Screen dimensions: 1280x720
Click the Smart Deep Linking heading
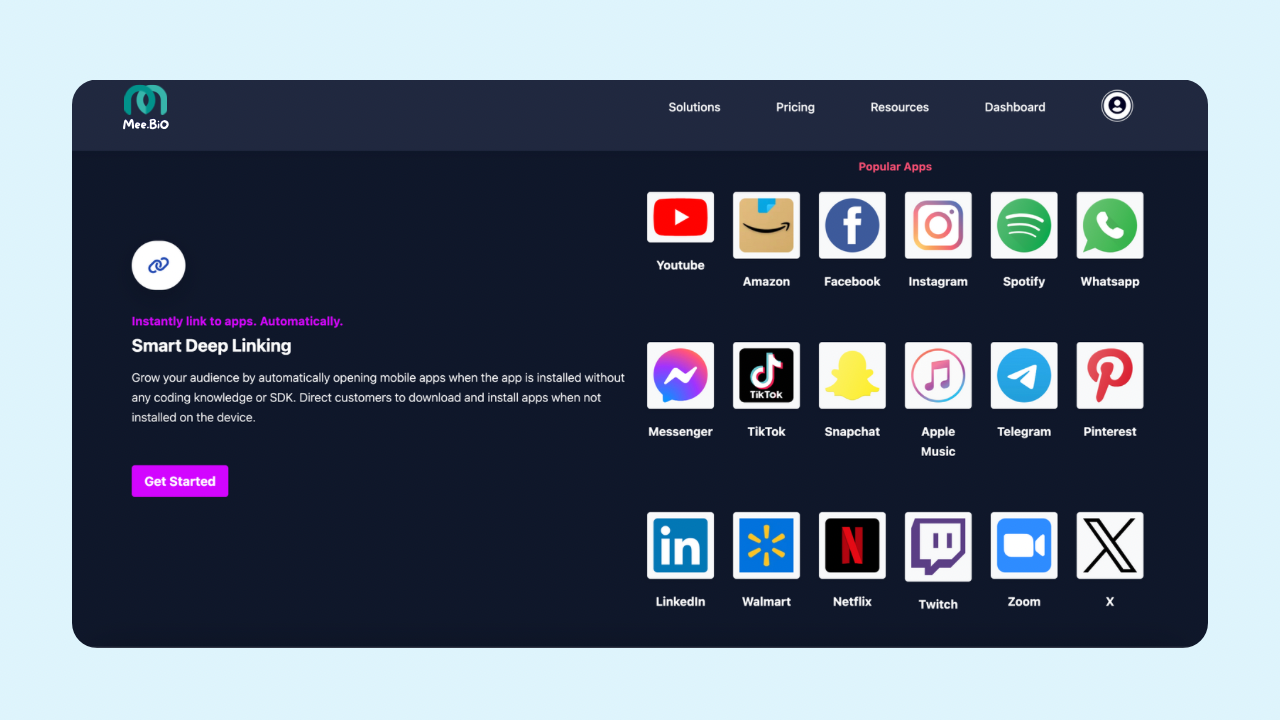[x=211, y=346]
